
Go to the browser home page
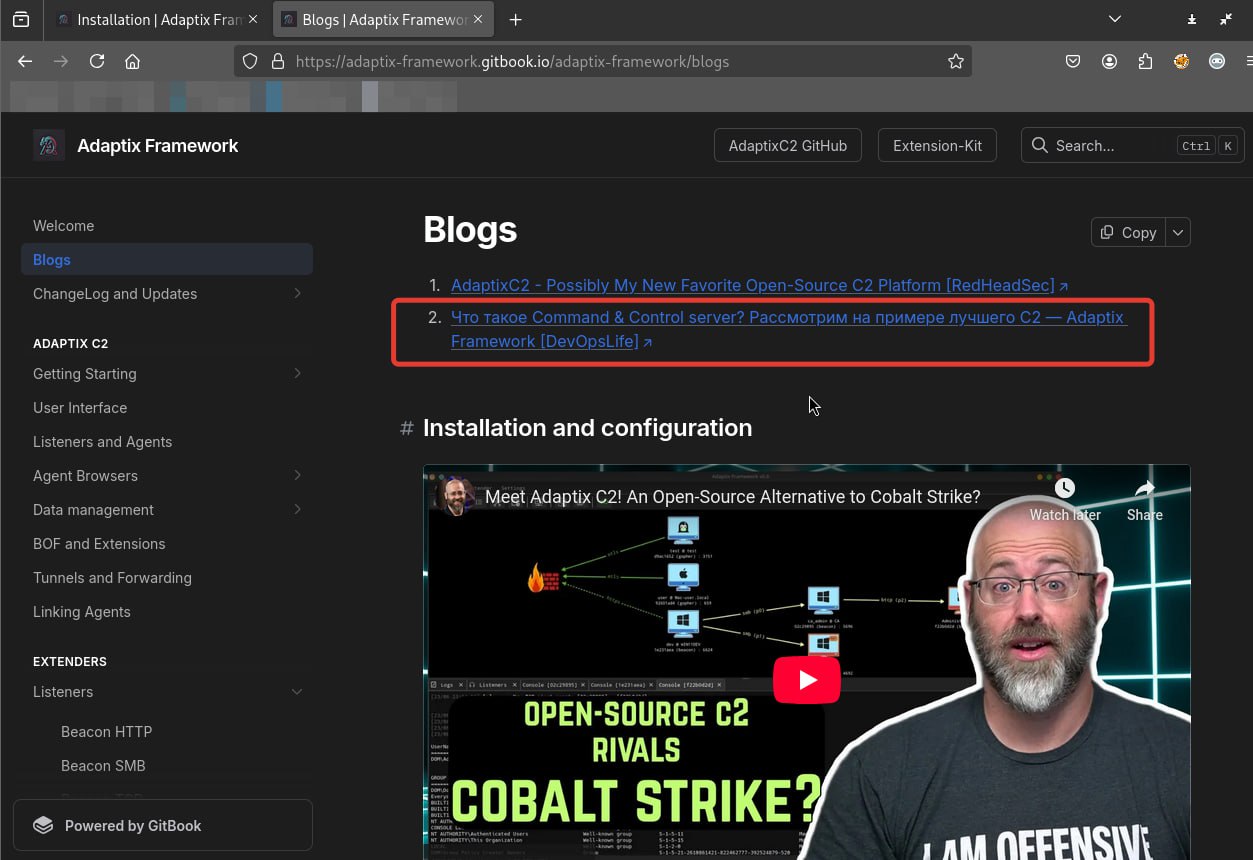point(132,61)
